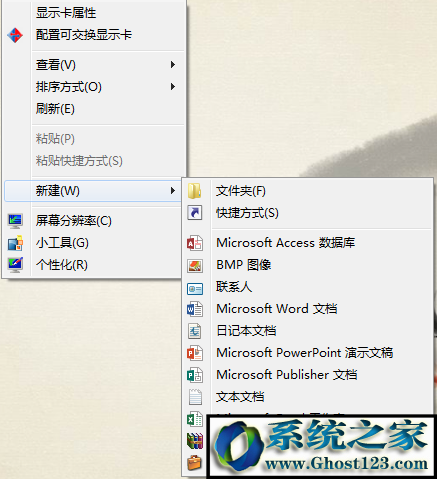Click the Microsoft Access database icon
The height and width of the screenshot is (479, 437).
[x=195, y=243]
